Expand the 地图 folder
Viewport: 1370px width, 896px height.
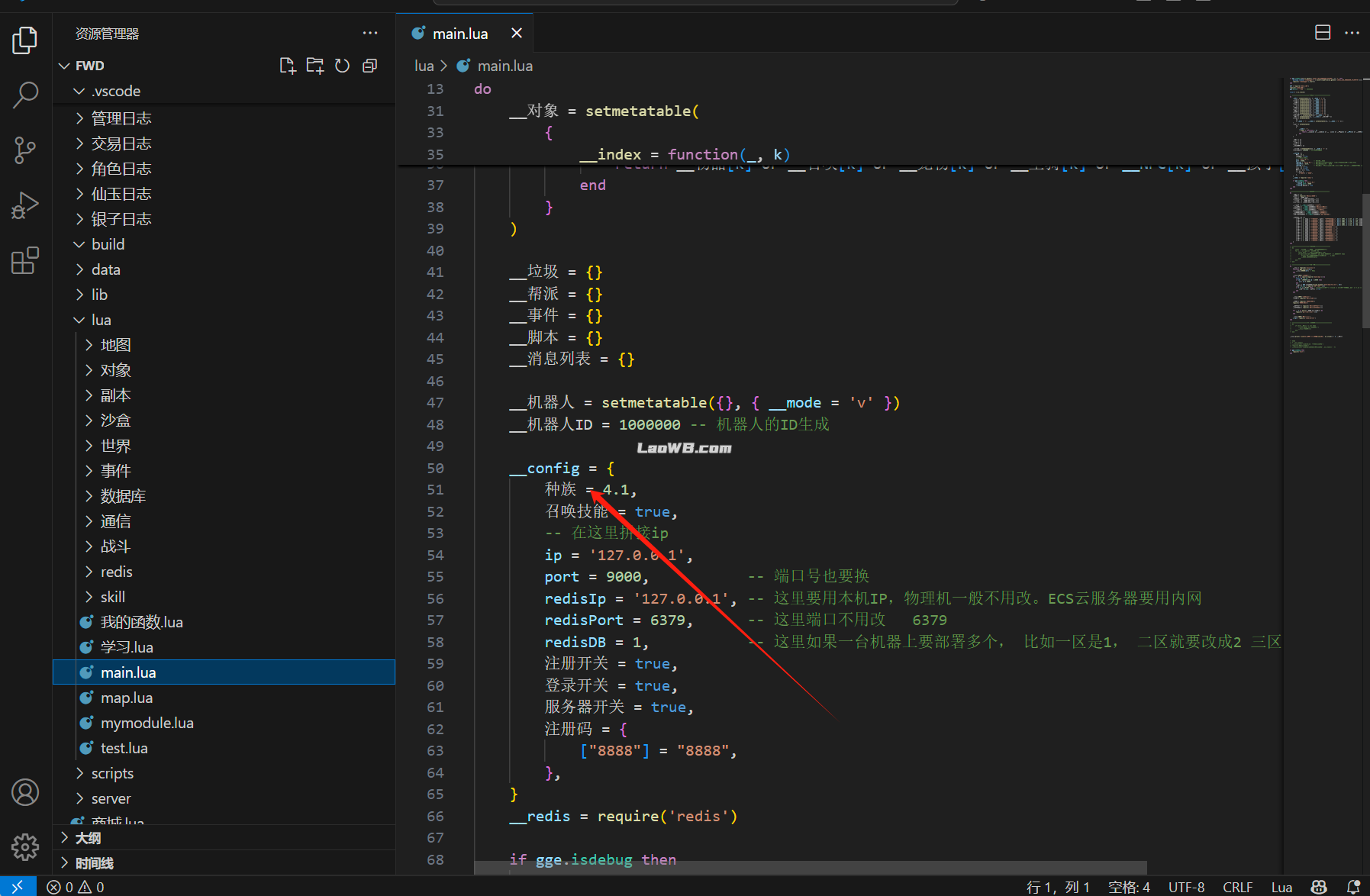point(224,345)
